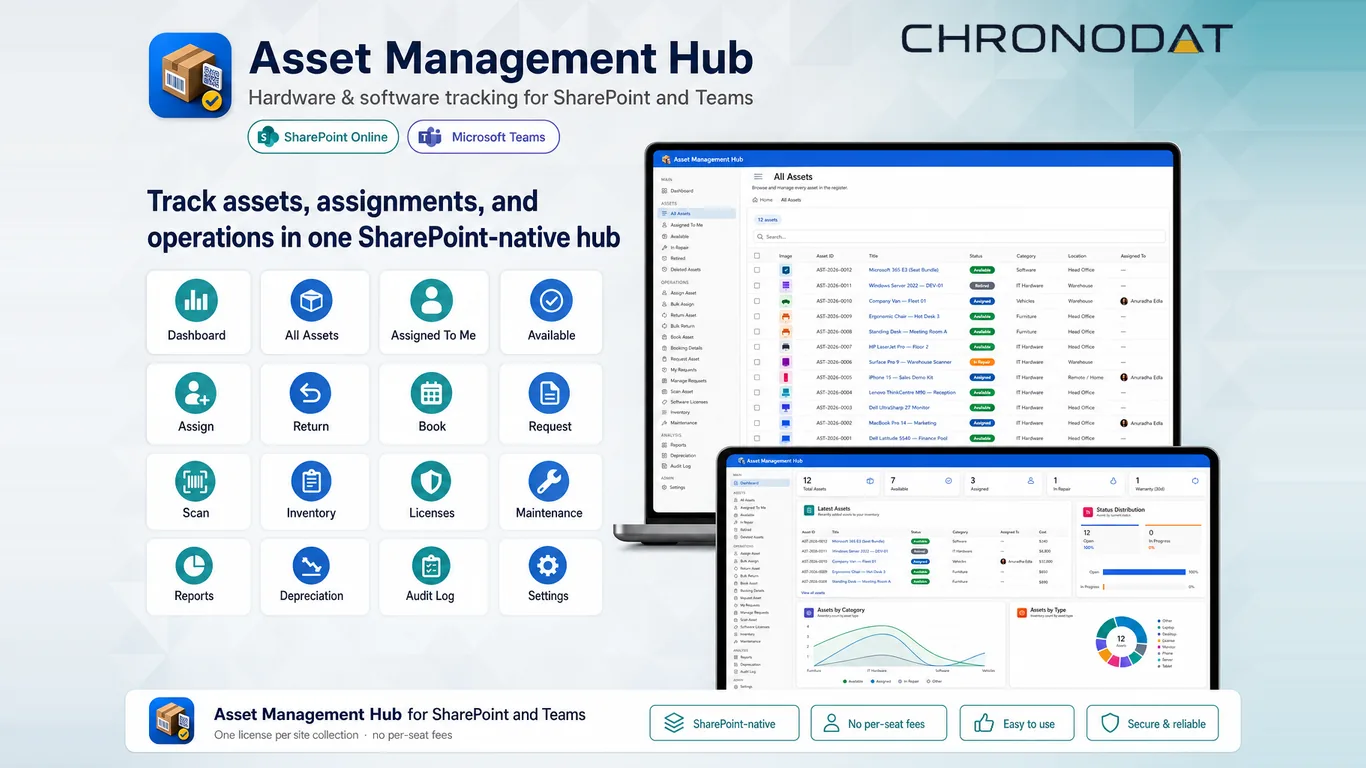This screenshot has width=1366, height=768.
Task: Click the Asset Management Hub box logo at top
Action: (x=190, y=75)
